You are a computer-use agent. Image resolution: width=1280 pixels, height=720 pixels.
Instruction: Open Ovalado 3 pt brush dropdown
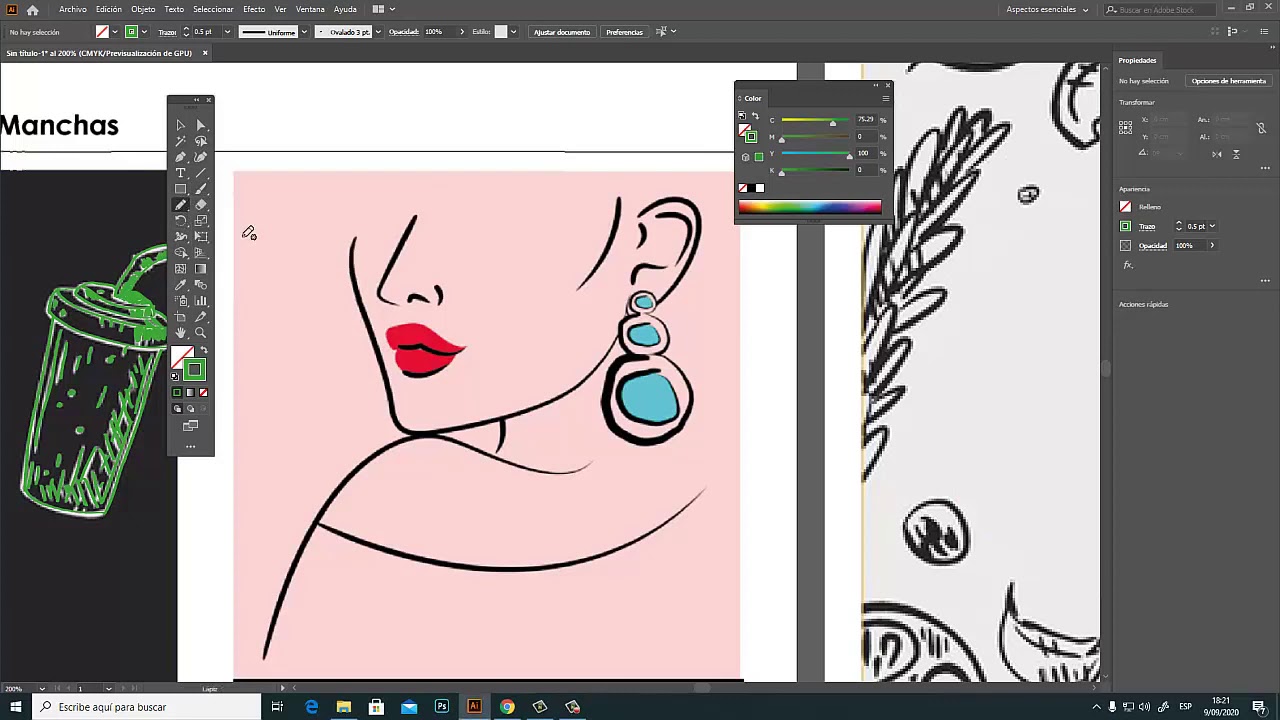click(x=377, y=32)
